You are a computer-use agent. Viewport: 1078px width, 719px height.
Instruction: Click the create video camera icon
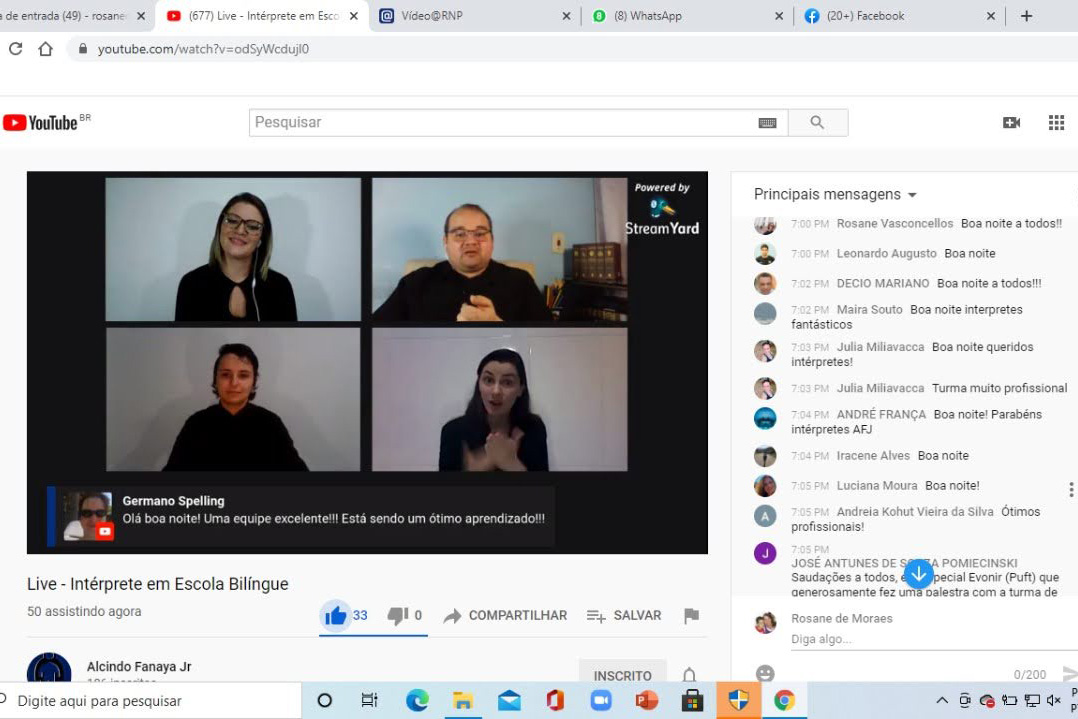1011,122
